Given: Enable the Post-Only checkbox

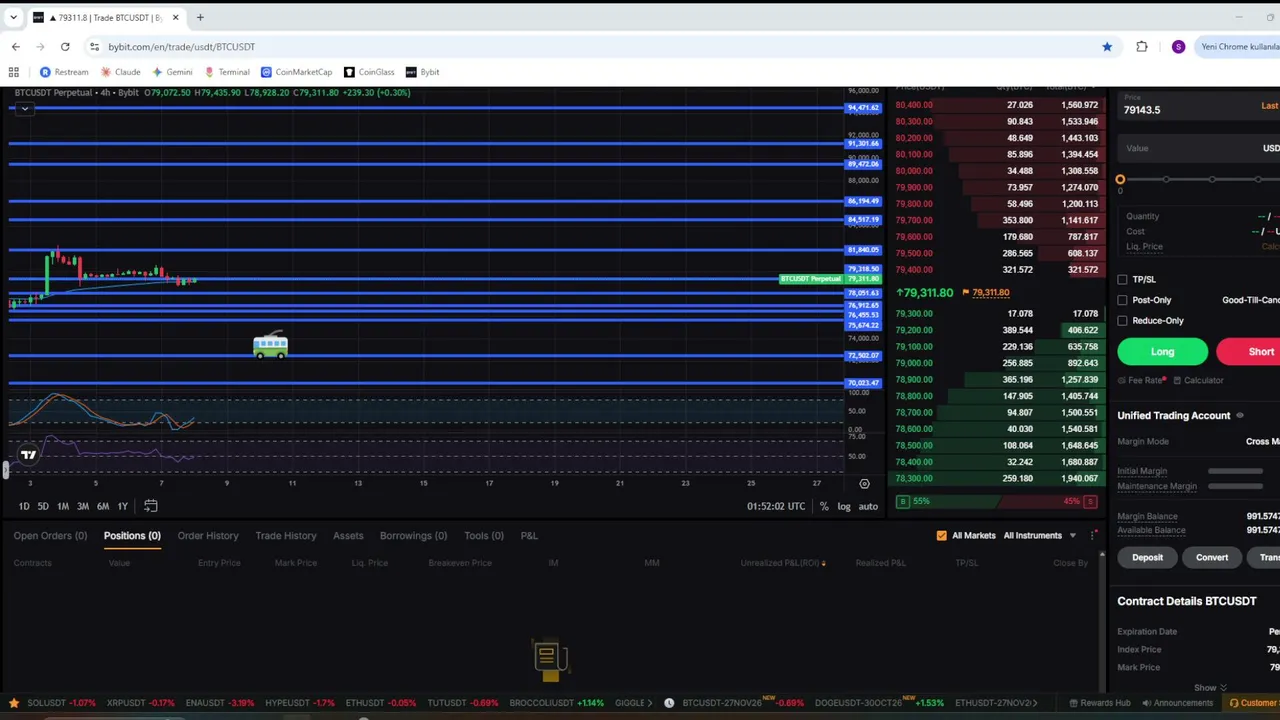Looking at the screenshot, I should tap(1122, 300).
